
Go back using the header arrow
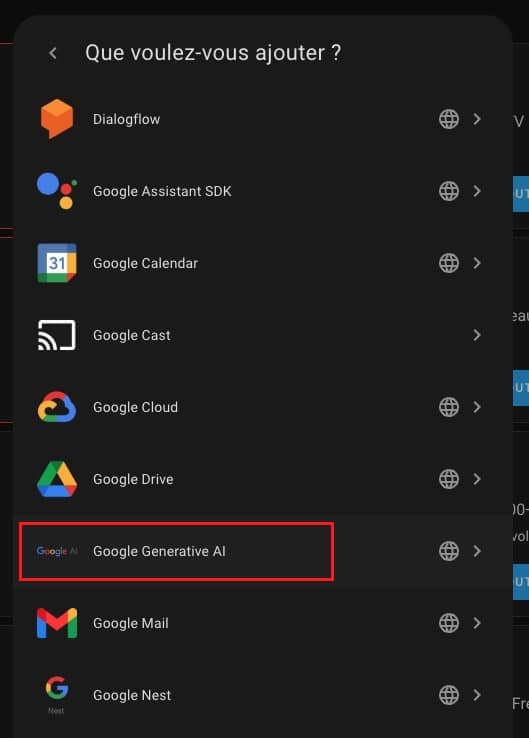53,53
